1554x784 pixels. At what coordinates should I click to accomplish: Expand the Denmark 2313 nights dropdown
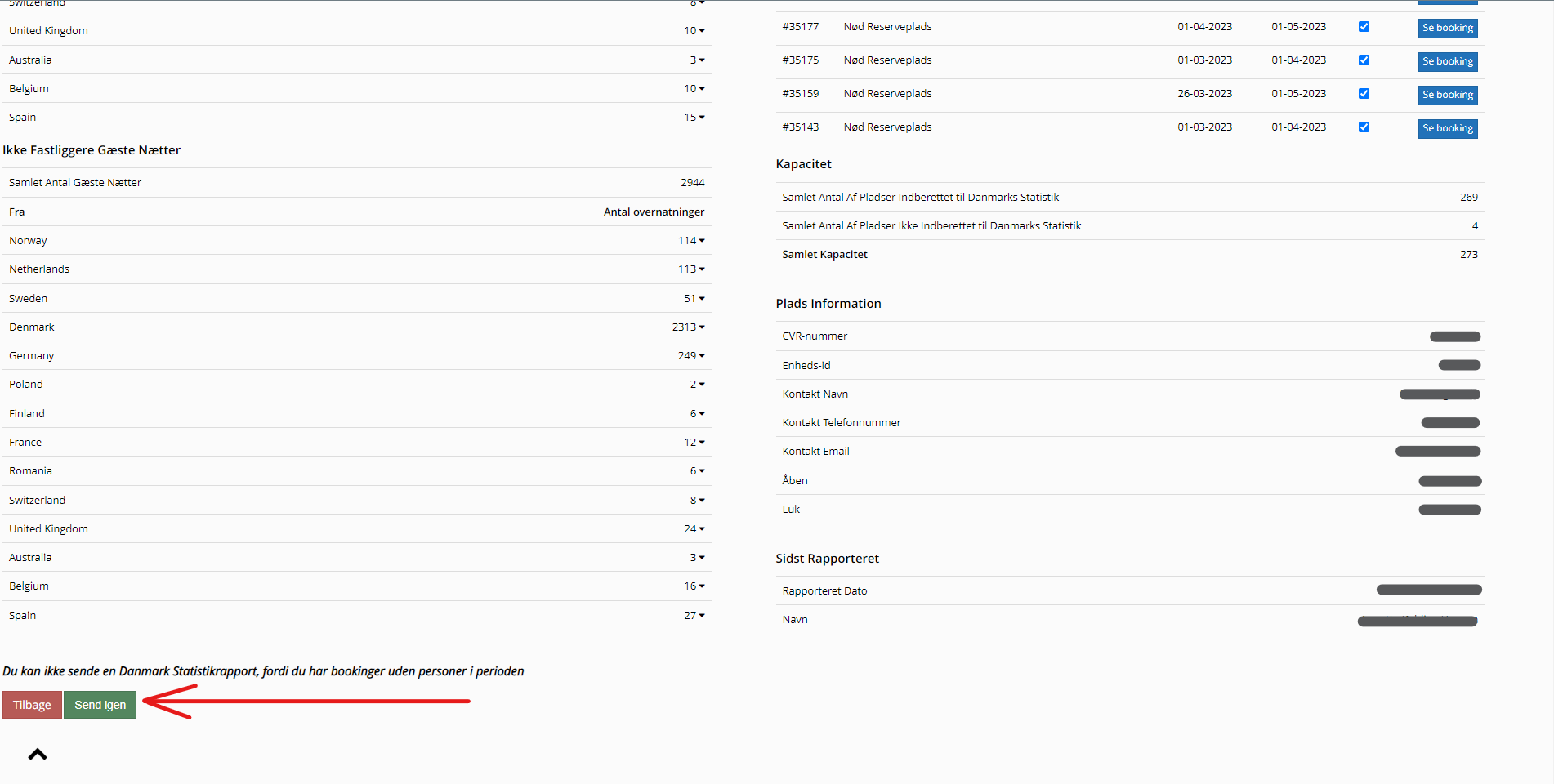(x=701, y=327)
